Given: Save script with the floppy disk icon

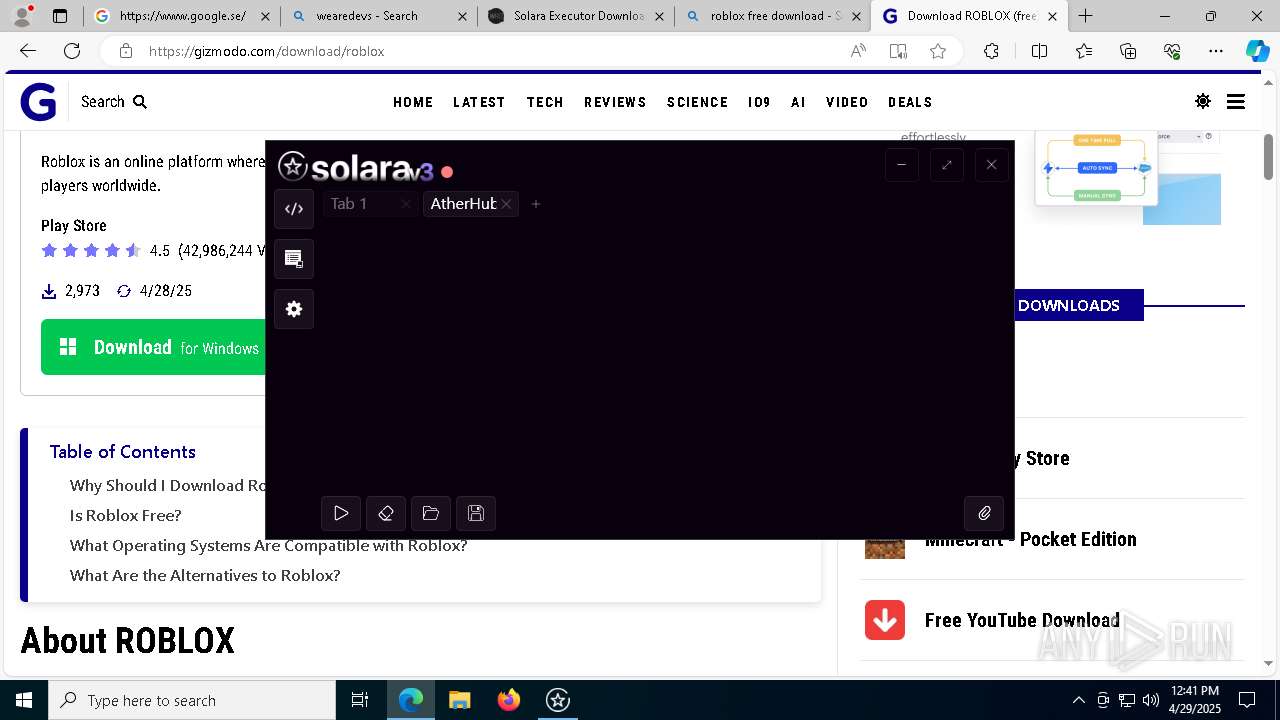Looking at the screenshot, I should point(476,513).
